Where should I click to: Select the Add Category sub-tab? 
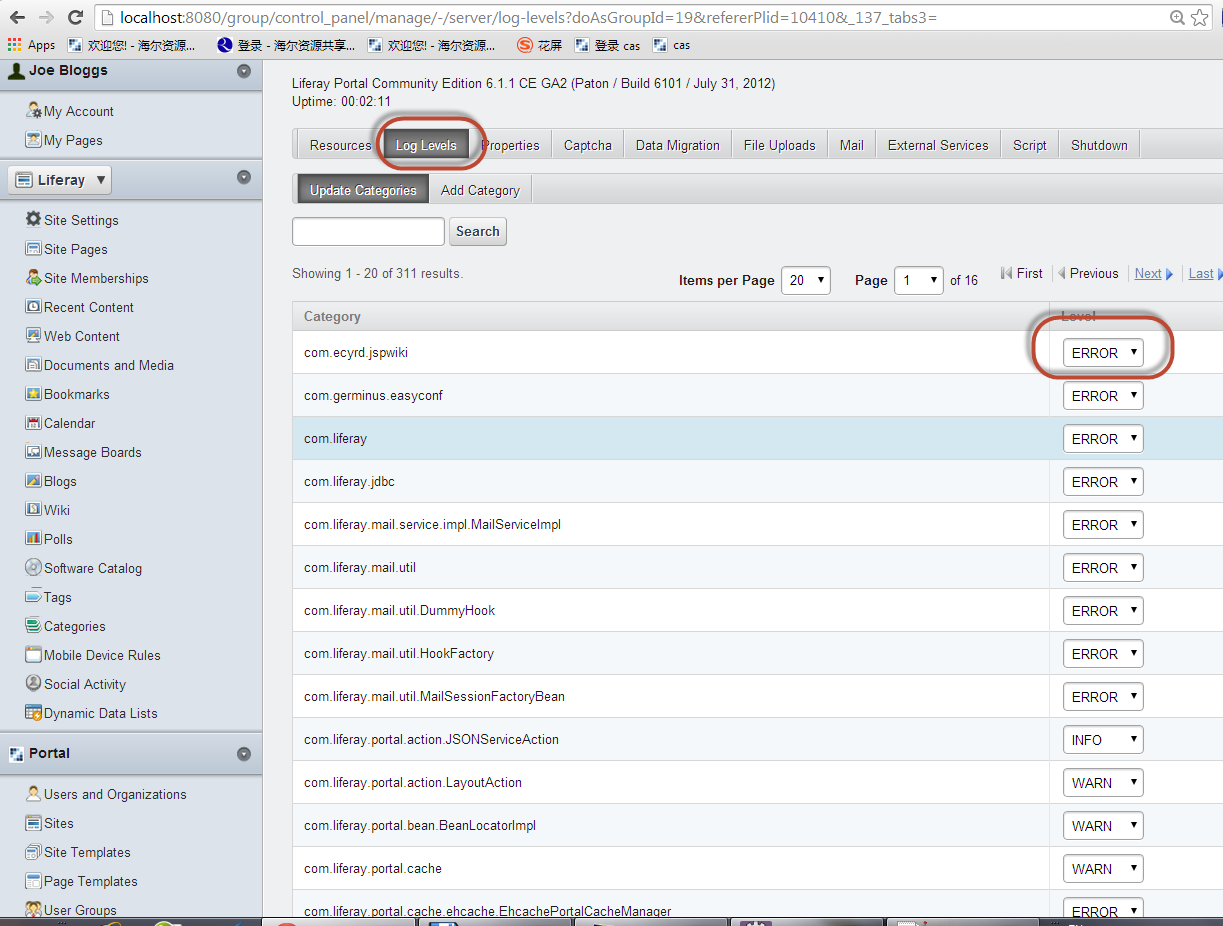480,190
